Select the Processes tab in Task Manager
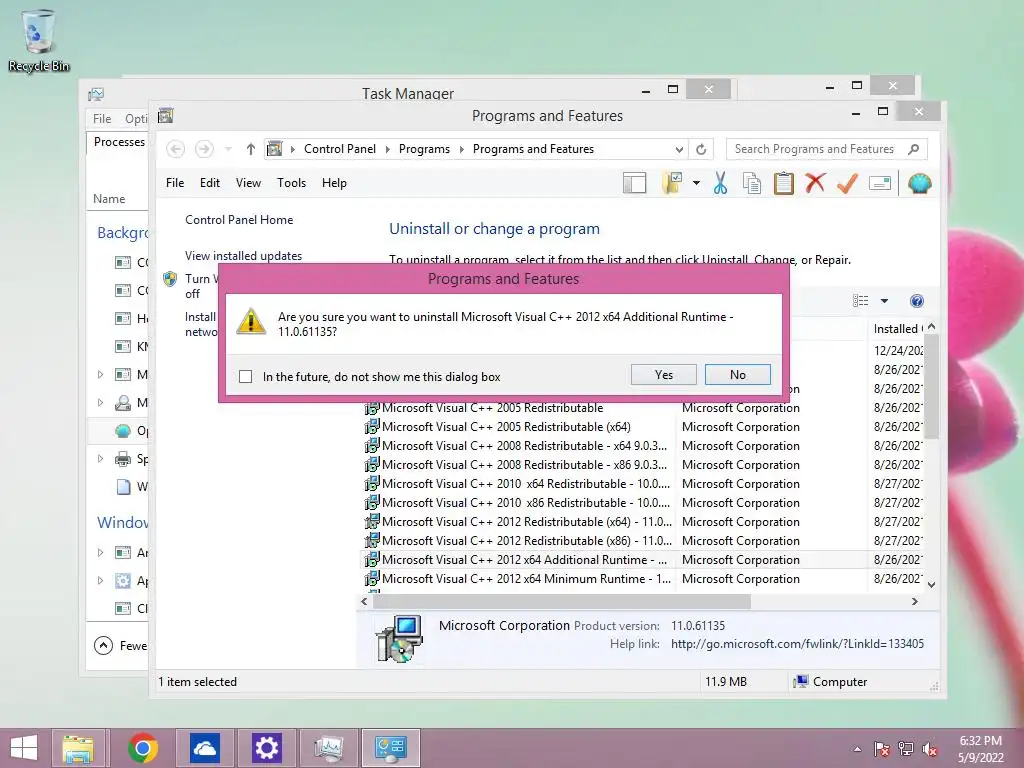 click(119, 142)
